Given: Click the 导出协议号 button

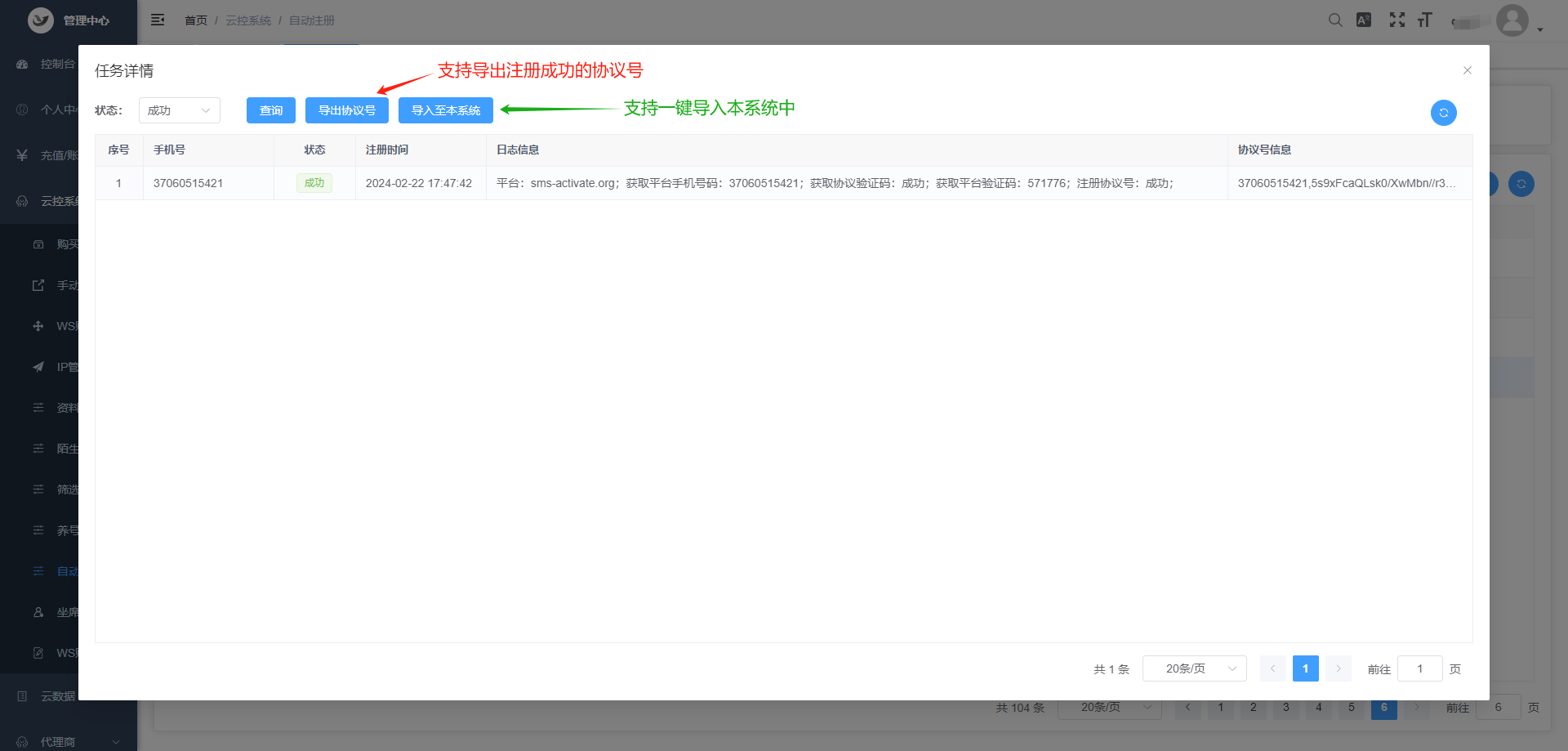Looking at the screenshot, I should click(x=346, y=110).
